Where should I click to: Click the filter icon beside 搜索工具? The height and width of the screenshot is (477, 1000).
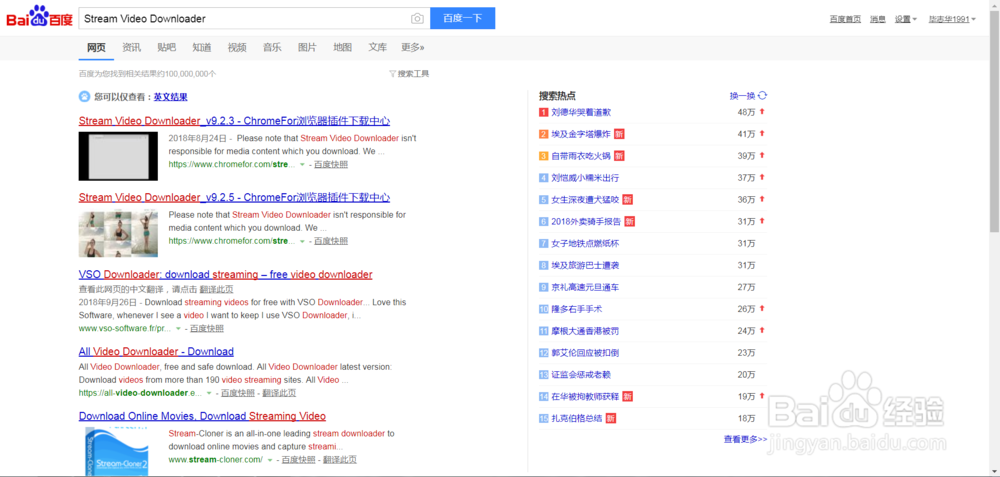pos(392,74)
